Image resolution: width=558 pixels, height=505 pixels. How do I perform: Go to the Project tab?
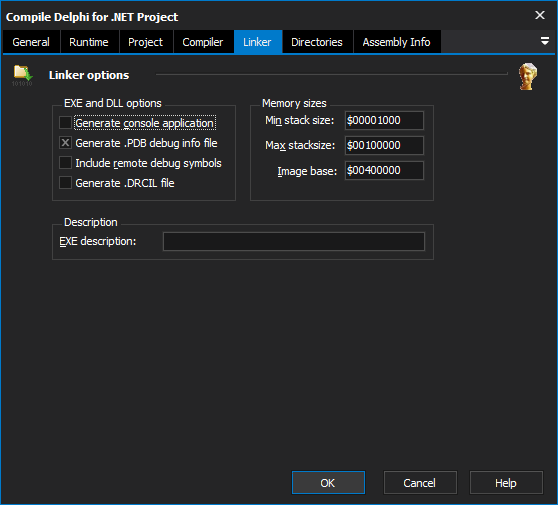pos(146,42)
